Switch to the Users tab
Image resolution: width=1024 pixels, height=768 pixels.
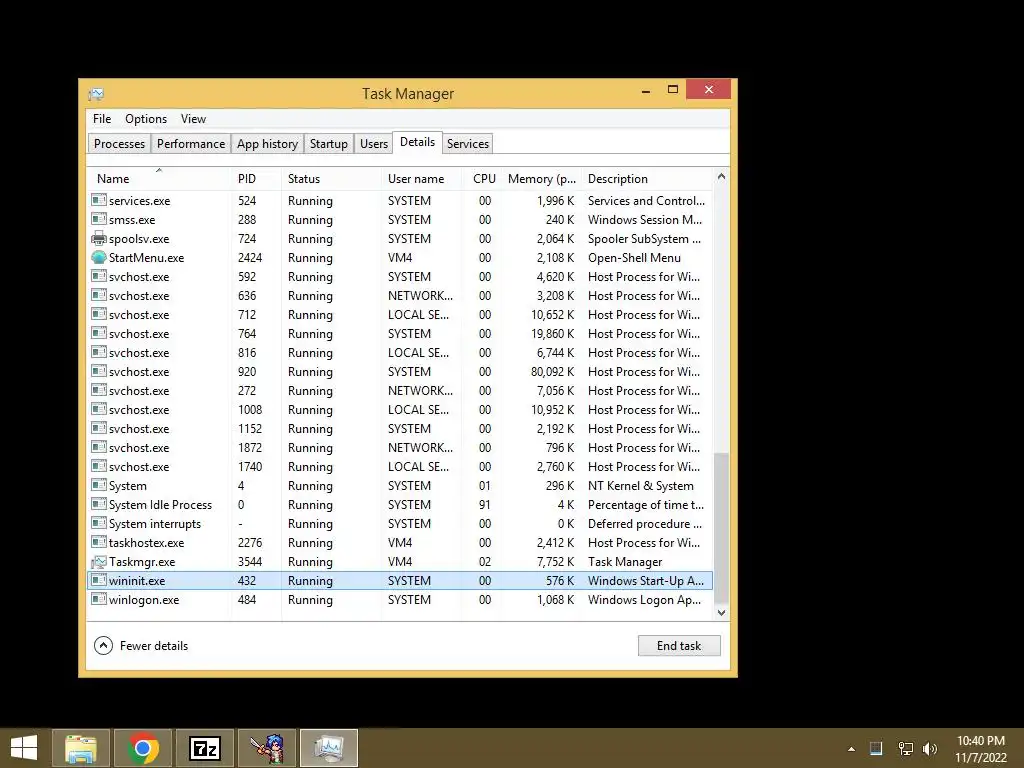click(x=374, y=144)
